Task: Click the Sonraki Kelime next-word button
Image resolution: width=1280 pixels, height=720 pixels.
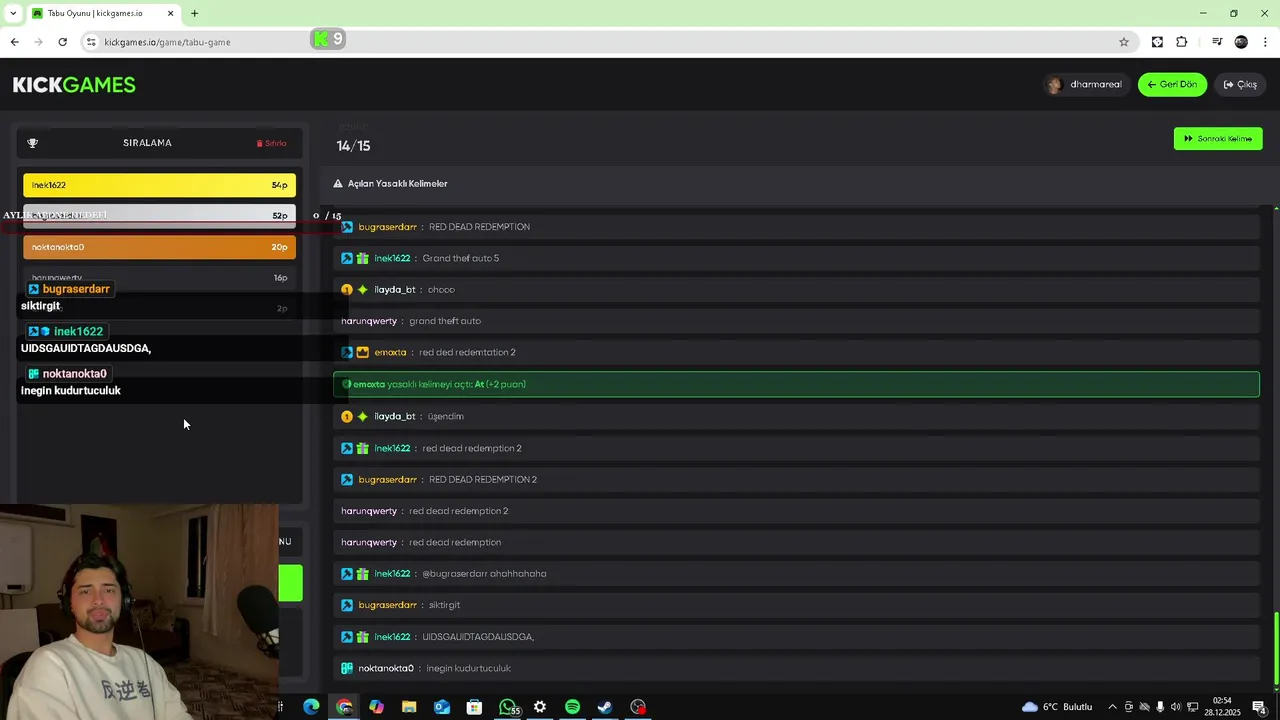Action: coord(1218,139)
